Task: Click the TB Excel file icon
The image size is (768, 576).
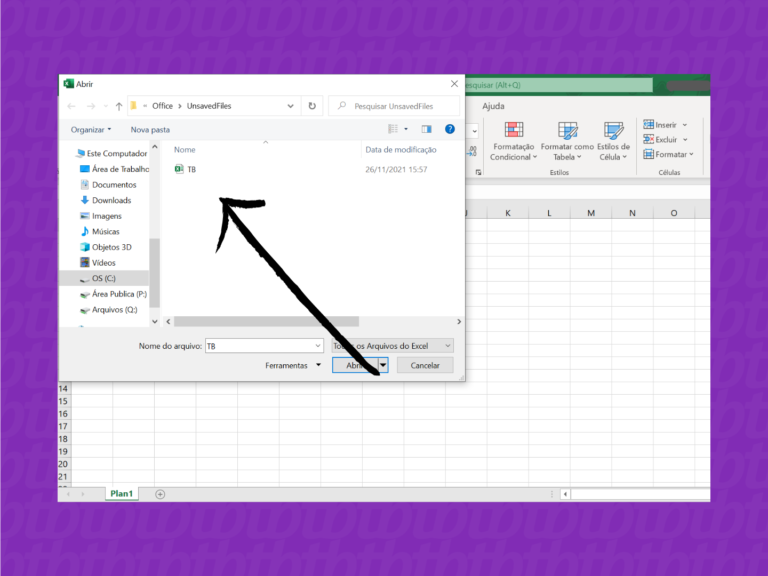Action: click(179, 169)
